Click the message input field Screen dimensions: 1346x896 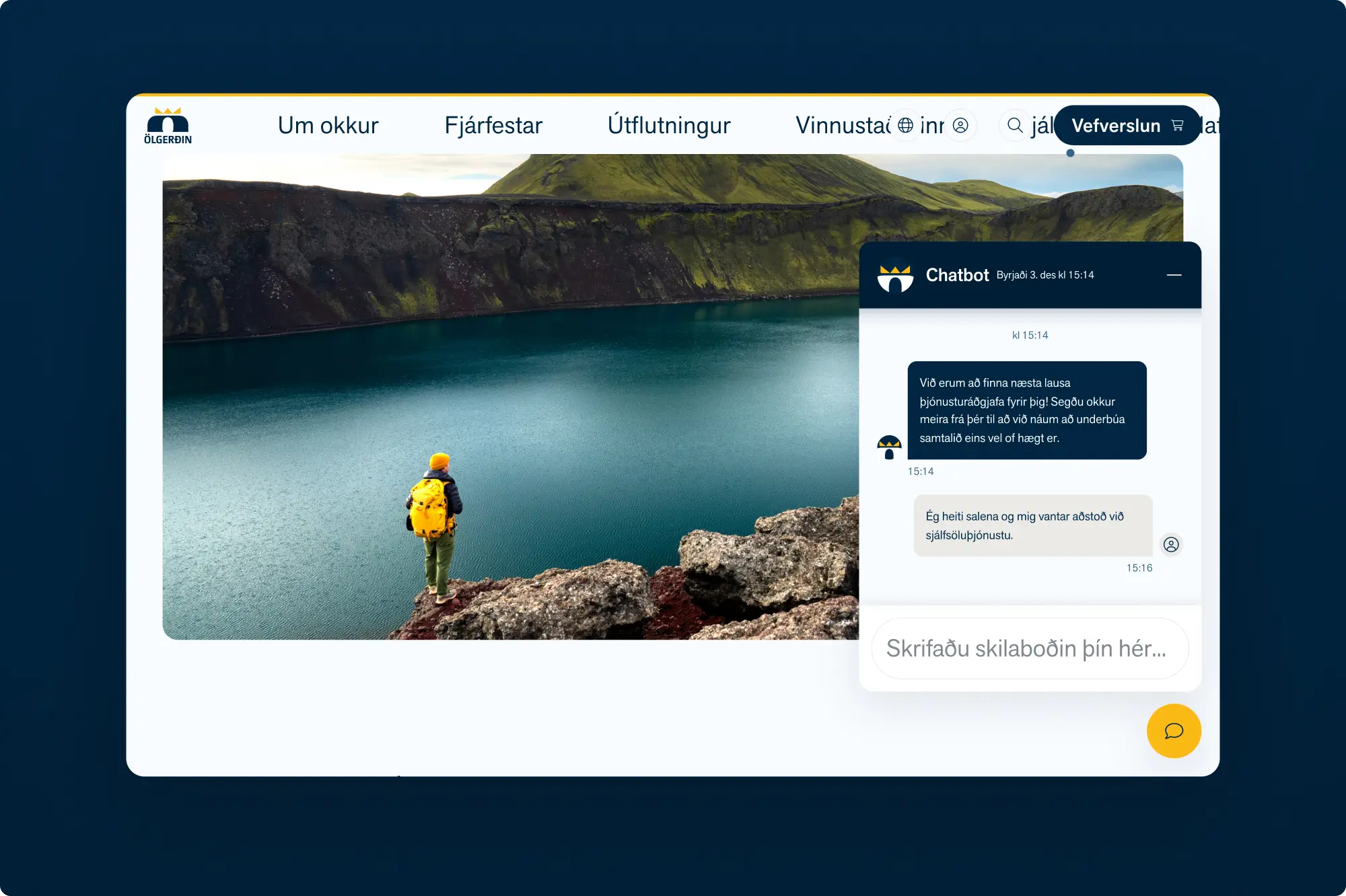[1029, 648]
